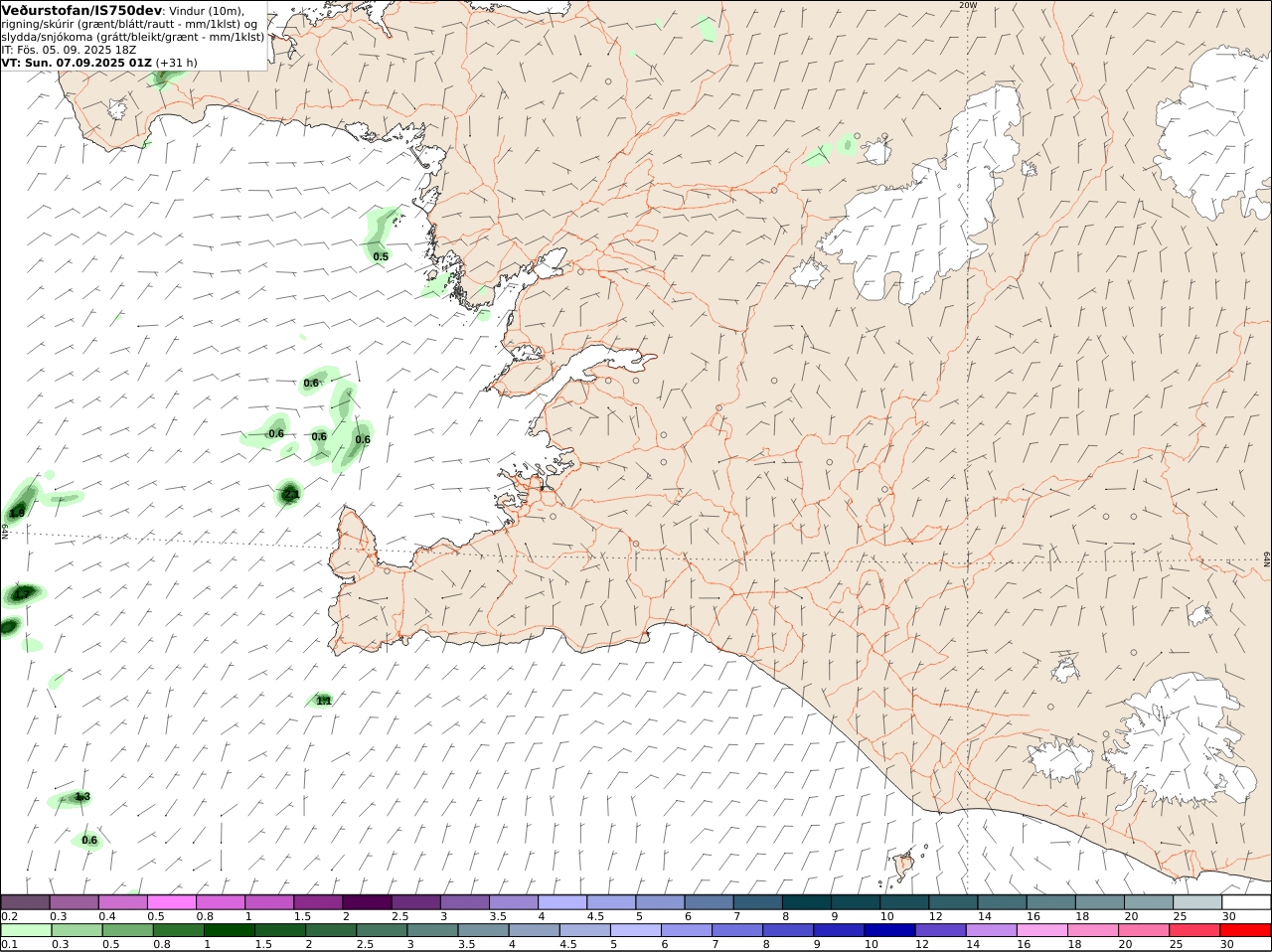This screenshot has height=952, width=1272.
Task: Click the palest green 0.1–0.3 rain swatch
Action: (26, 930)
